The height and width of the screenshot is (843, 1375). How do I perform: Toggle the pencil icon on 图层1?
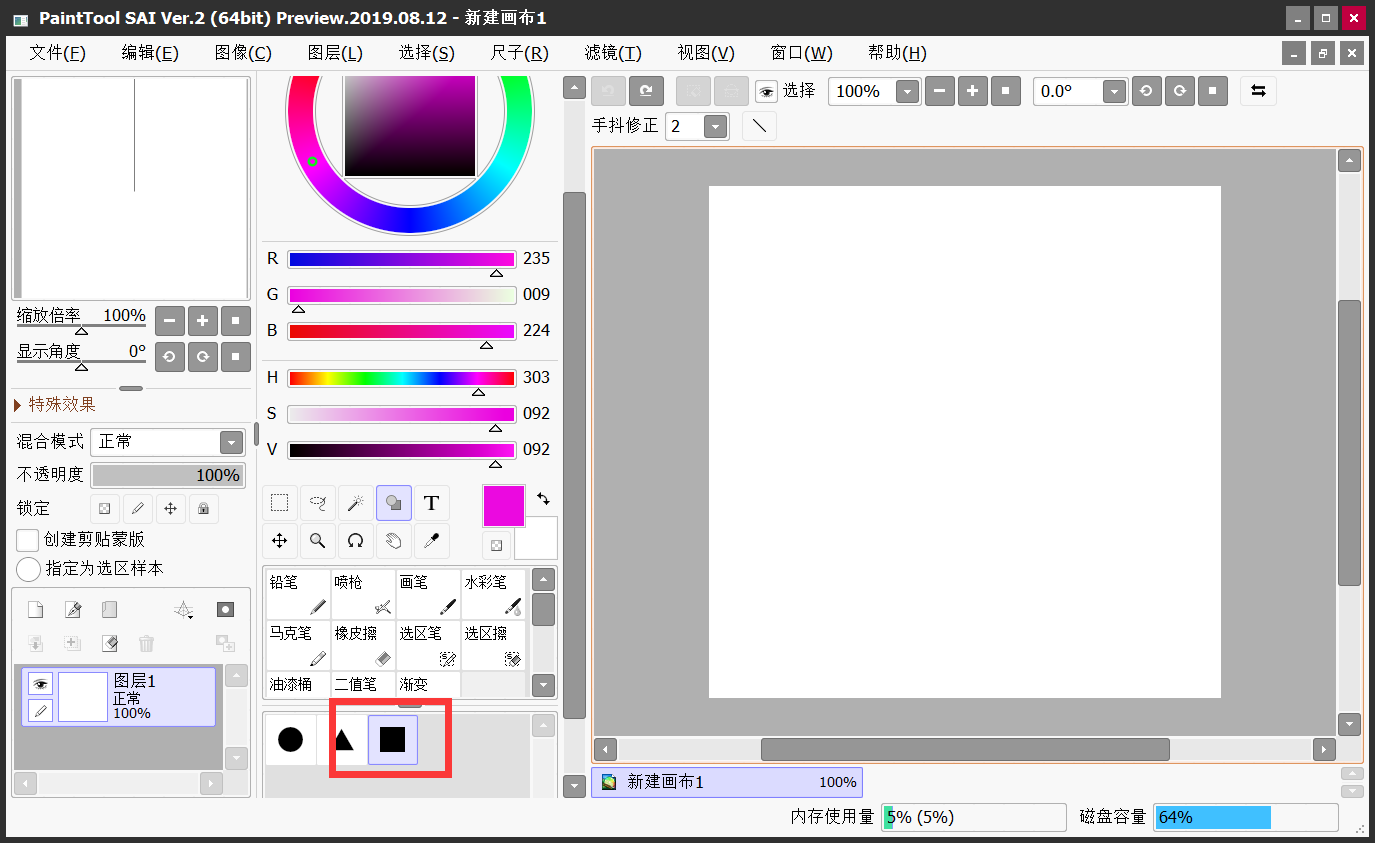click(x=40, y=711)
